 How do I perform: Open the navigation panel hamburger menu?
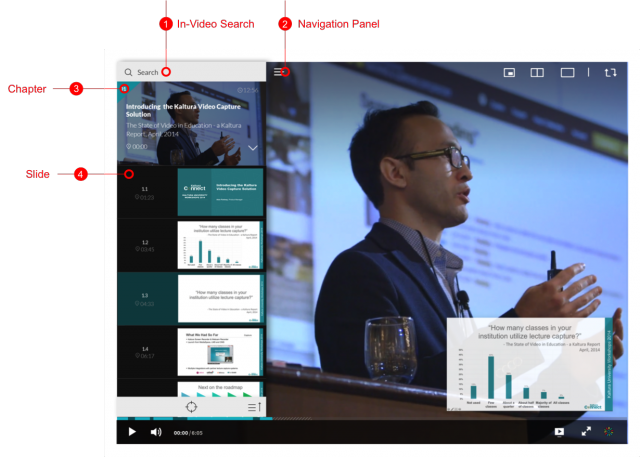point(282,72)
